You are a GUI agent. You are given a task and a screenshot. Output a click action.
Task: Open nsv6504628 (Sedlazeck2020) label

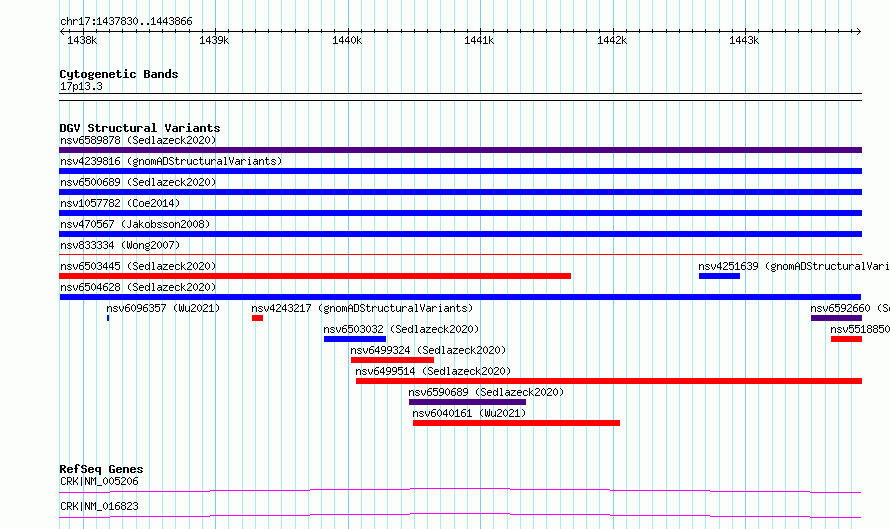pos(138,287)
